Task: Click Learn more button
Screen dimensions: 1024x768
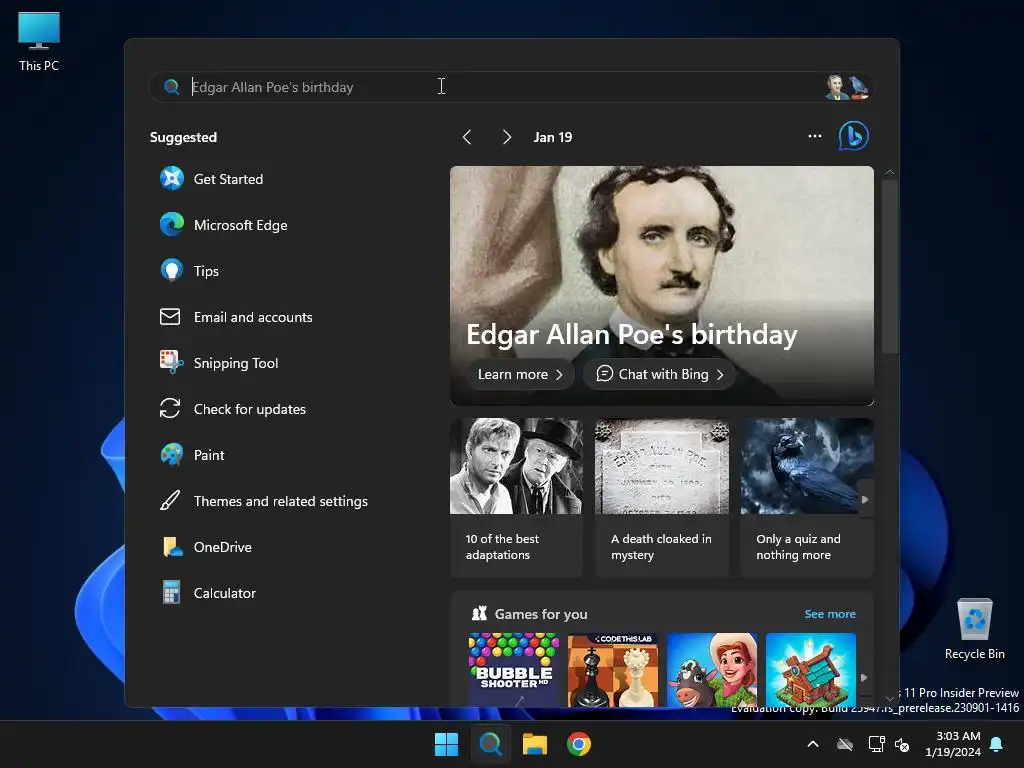Action: click(520, 374)
